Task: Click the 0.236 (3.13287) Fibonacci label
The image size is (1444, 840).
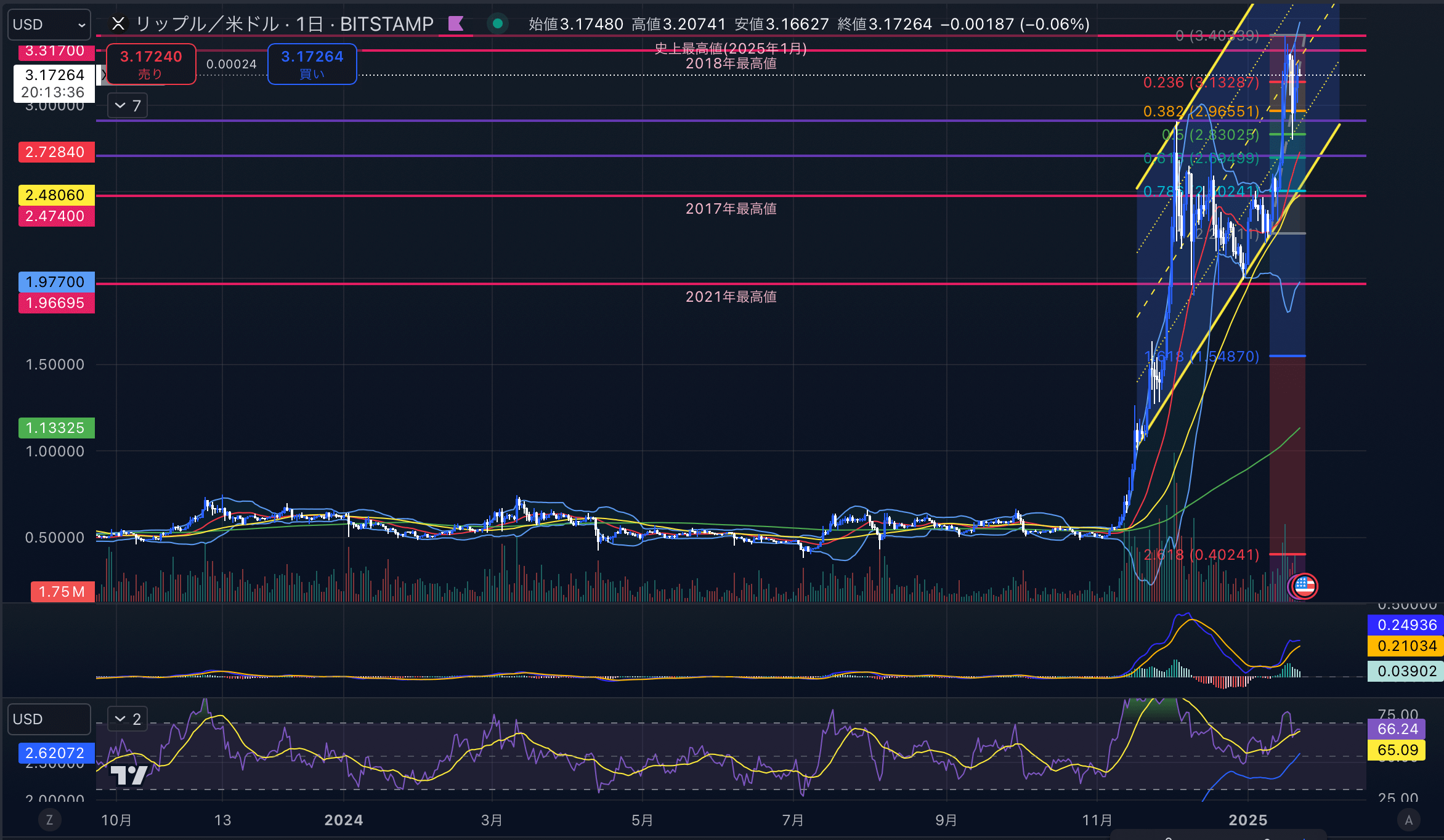Action: [1201, 83]
